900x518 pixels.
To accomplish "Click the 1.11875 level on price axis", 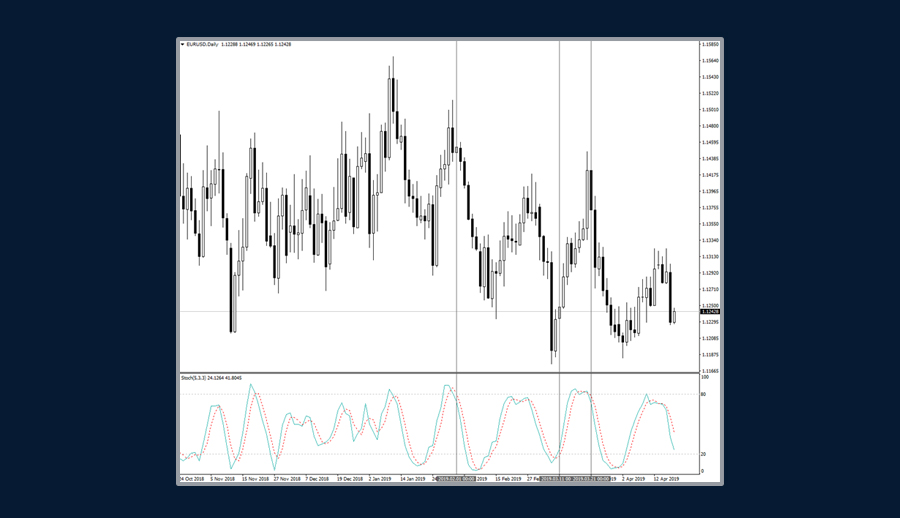I will click(x=710, y=354).
